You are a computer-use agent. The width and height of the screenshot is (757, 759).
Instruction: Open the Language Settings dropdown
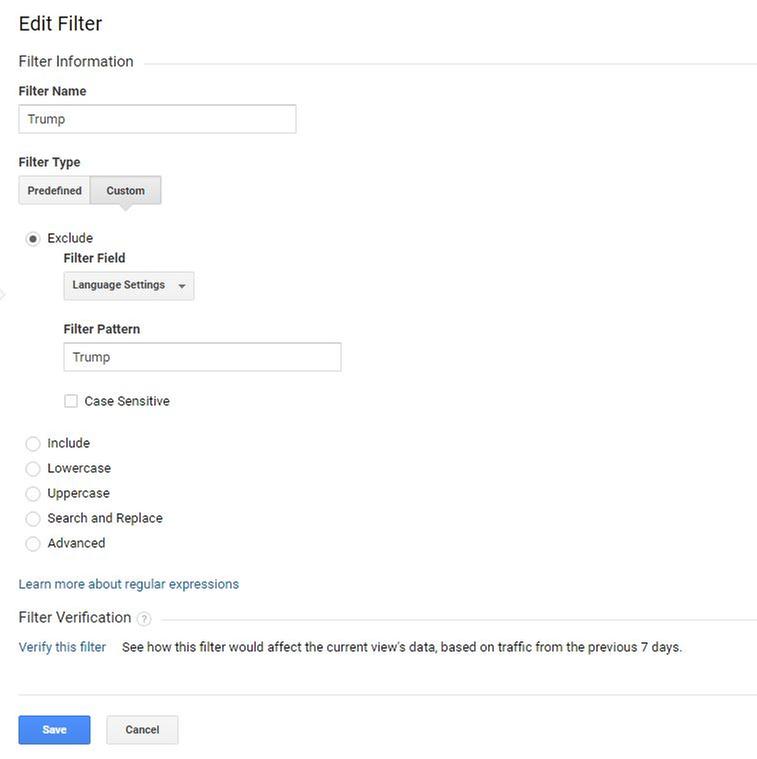128,286
